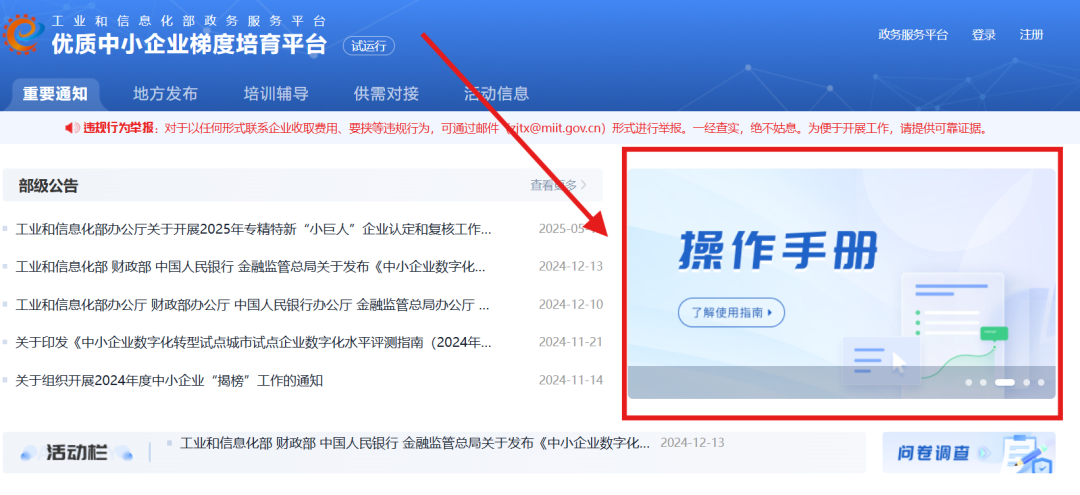Image resolution: width=1080 pixels, height=495 pixels.
Task: Open the 政务服务平台 link
Action: pos(913,35)
